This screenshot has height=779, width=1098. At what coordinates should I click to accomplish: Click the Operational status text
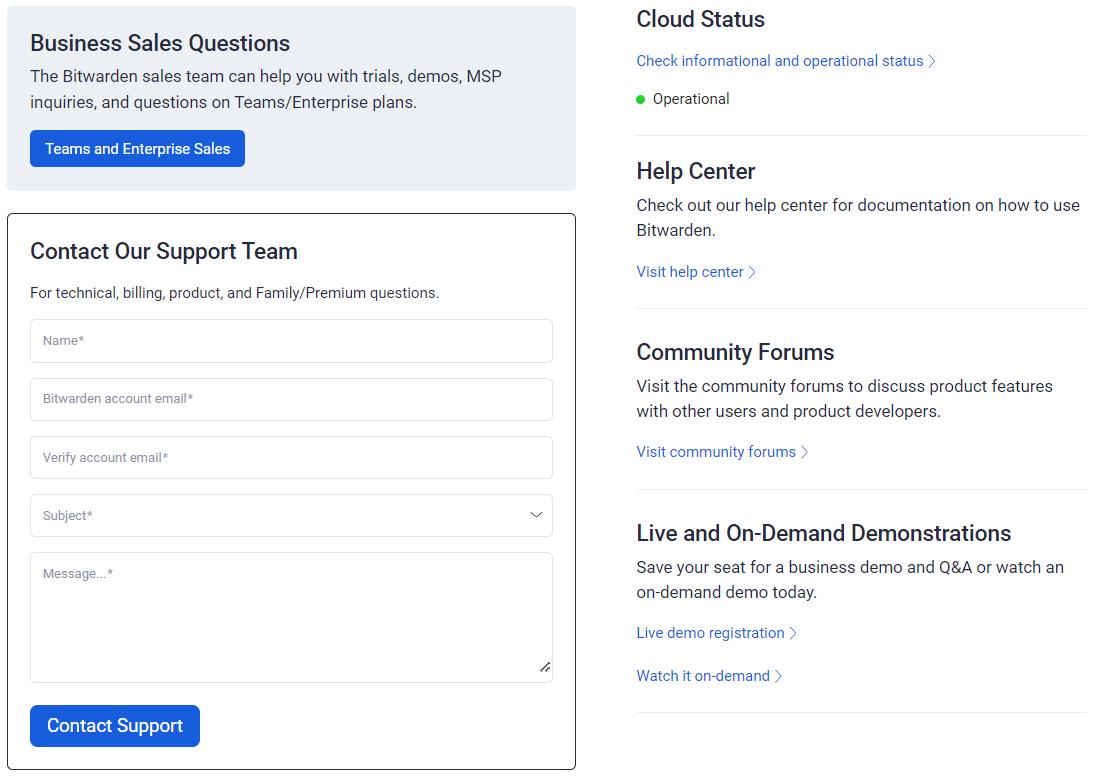[x=691, y=99]
